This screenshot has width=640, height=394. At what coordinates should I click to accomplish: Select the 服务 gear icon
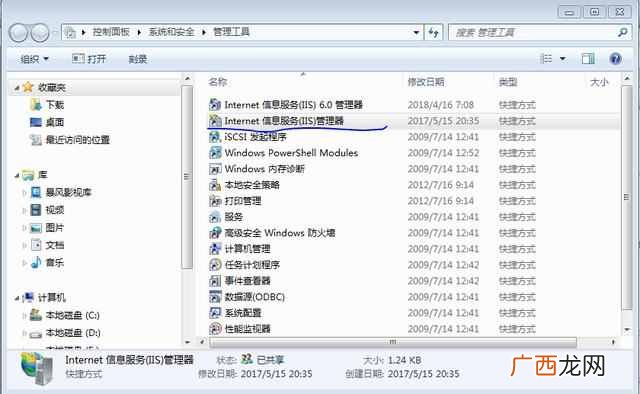point(215,216)
